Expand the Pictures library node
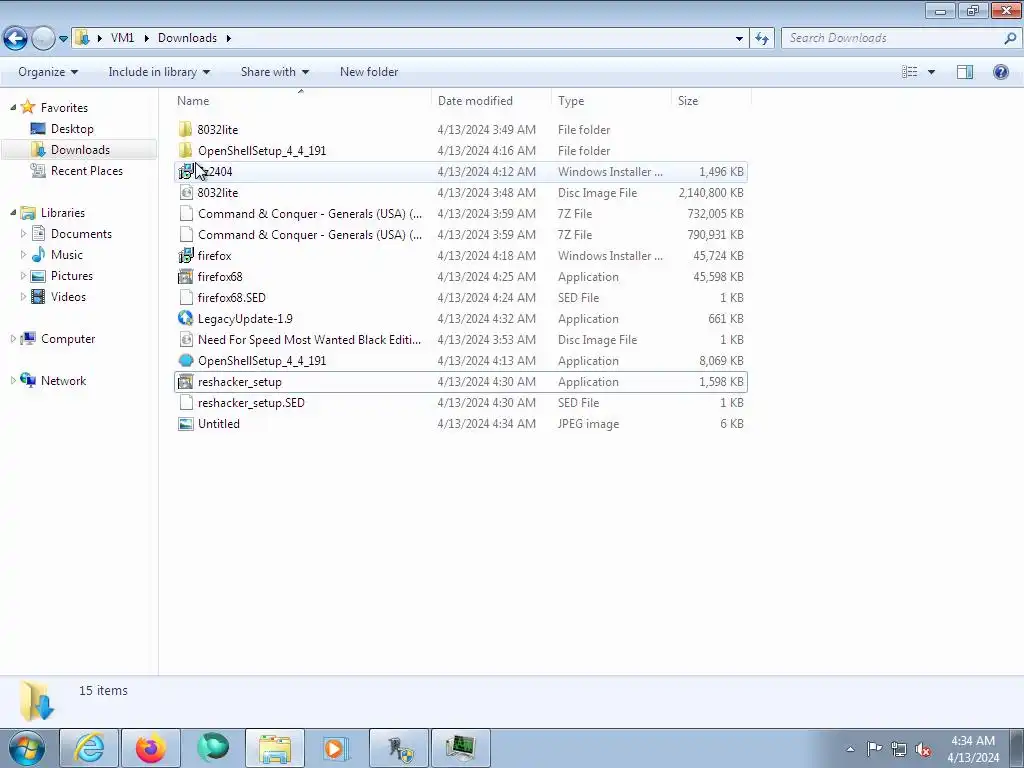 pyautogui.click(x=24, y=276)
